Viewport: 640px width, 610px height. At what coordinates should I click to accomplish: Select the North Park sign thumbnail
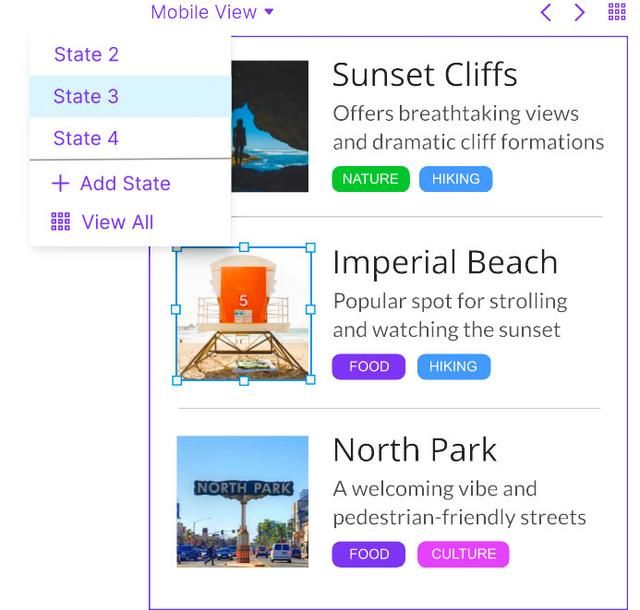point(243,501)
